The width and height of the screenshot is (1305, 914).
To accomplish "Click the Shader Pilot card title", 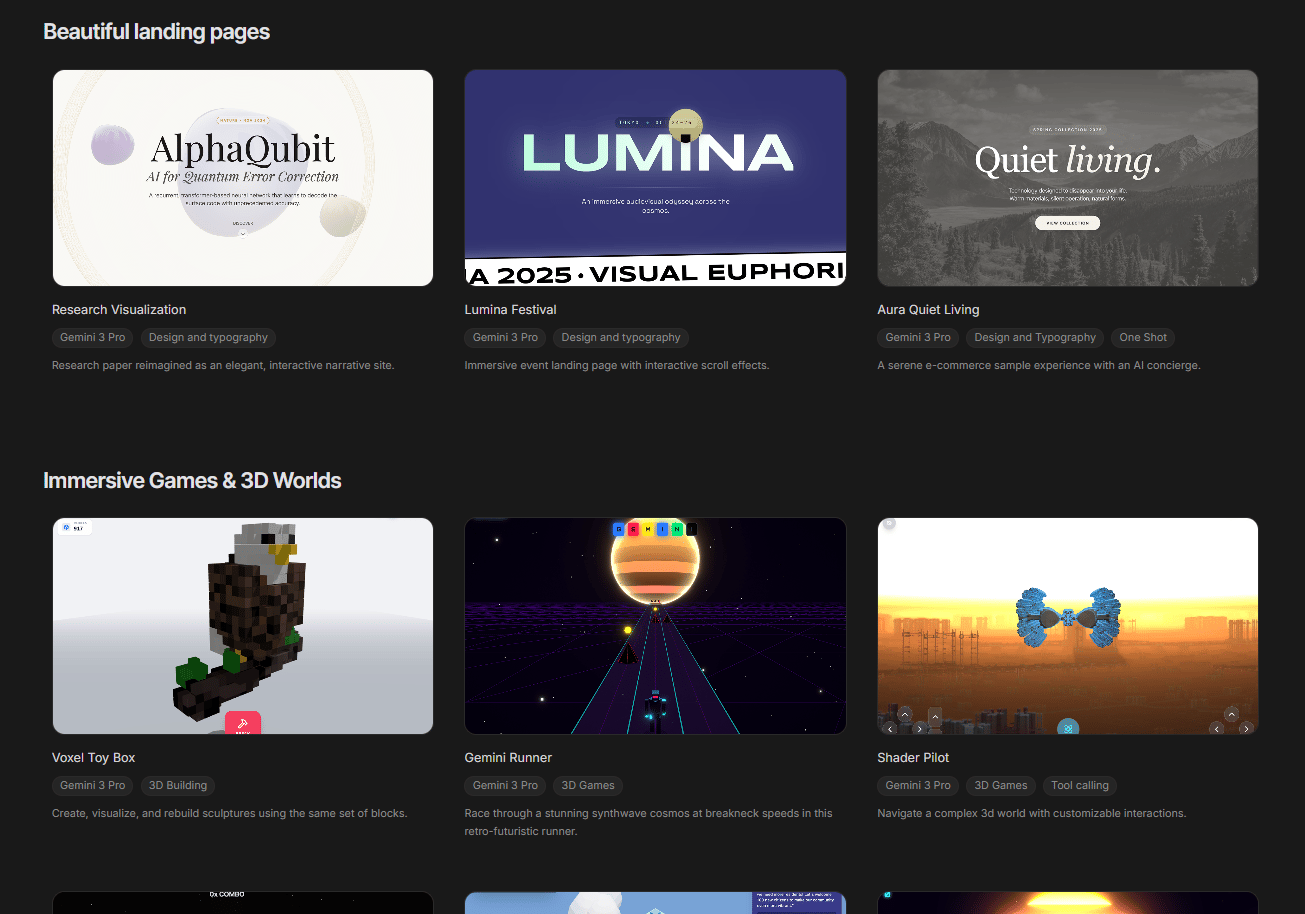I will 913,758.
